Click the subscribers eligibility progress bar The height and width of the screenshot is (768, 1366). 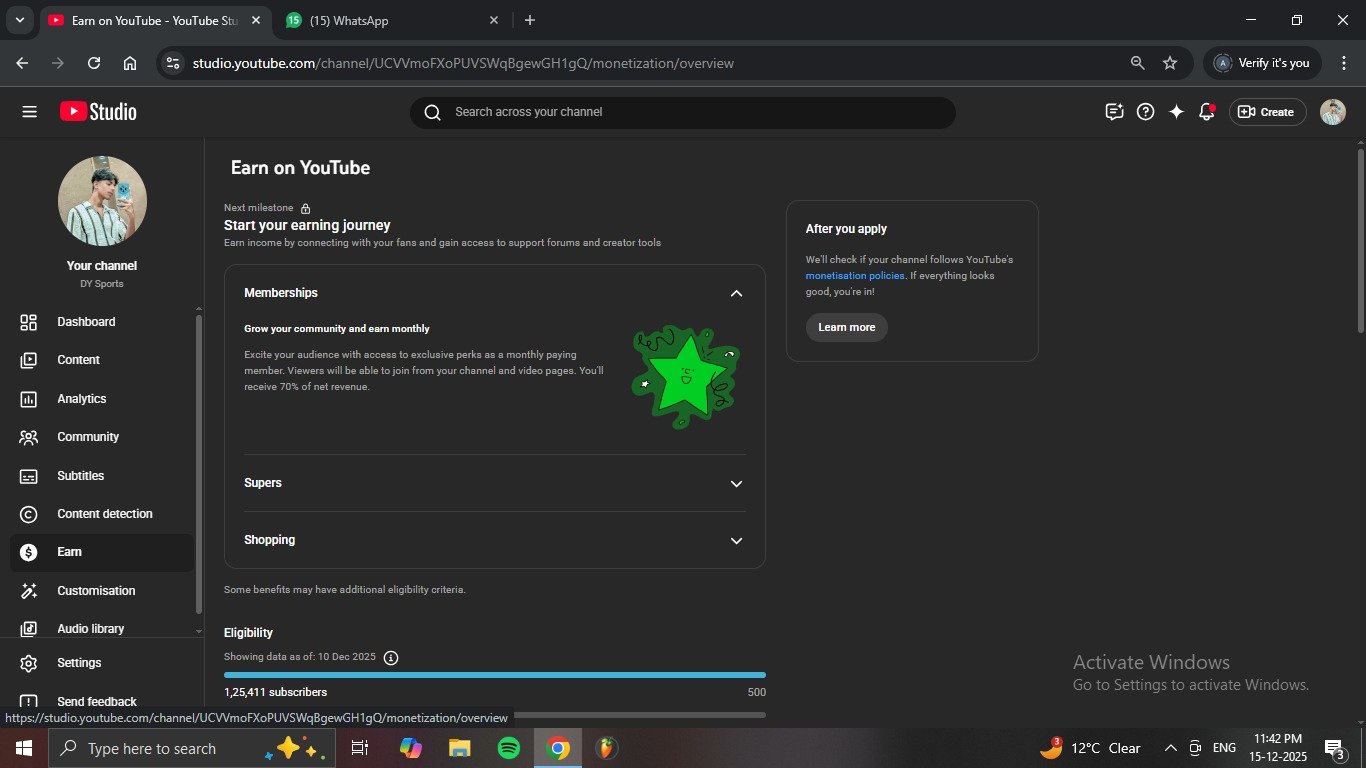pos(494,675)
